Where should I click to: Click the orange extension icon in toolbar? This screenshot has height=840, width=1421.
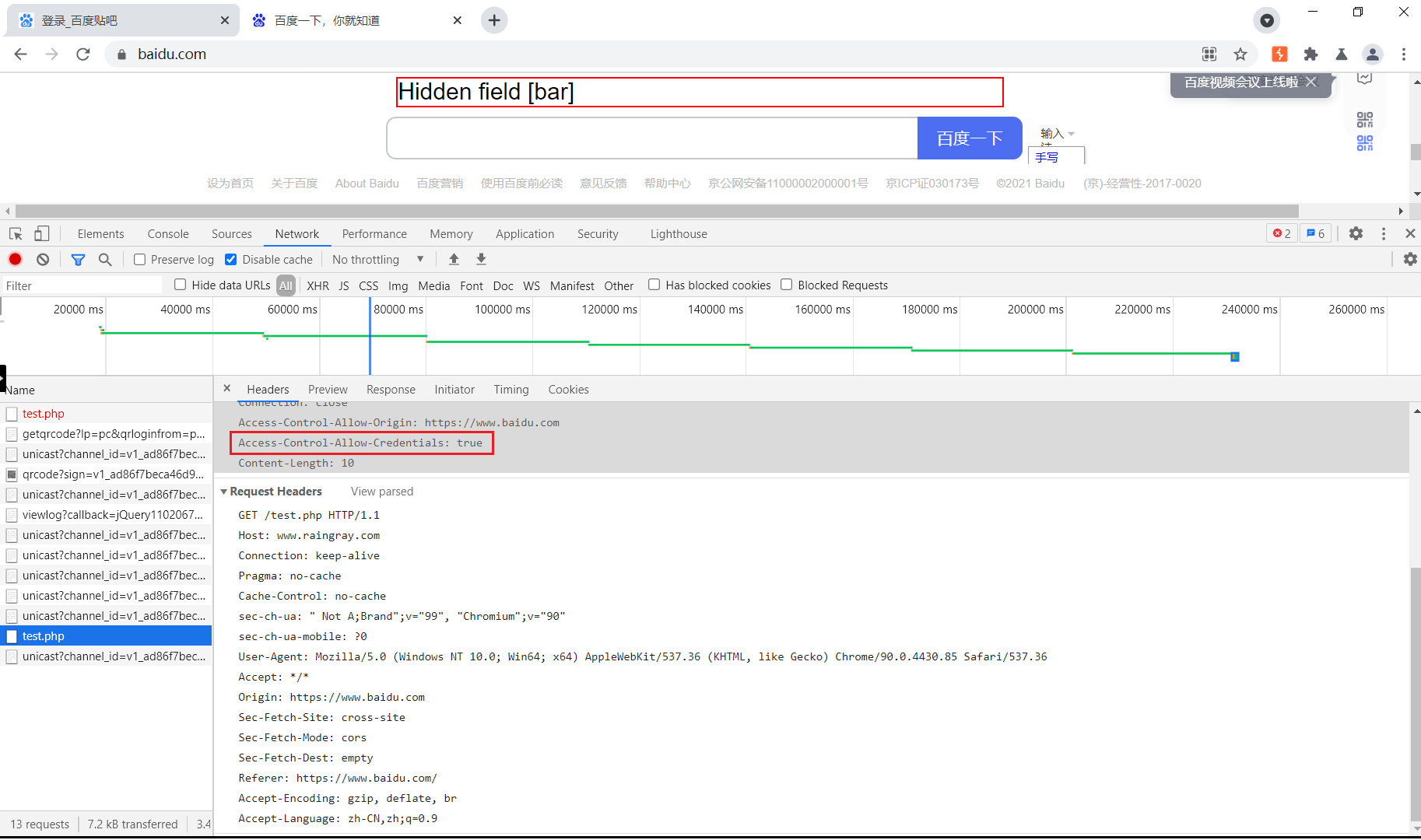1279,54
